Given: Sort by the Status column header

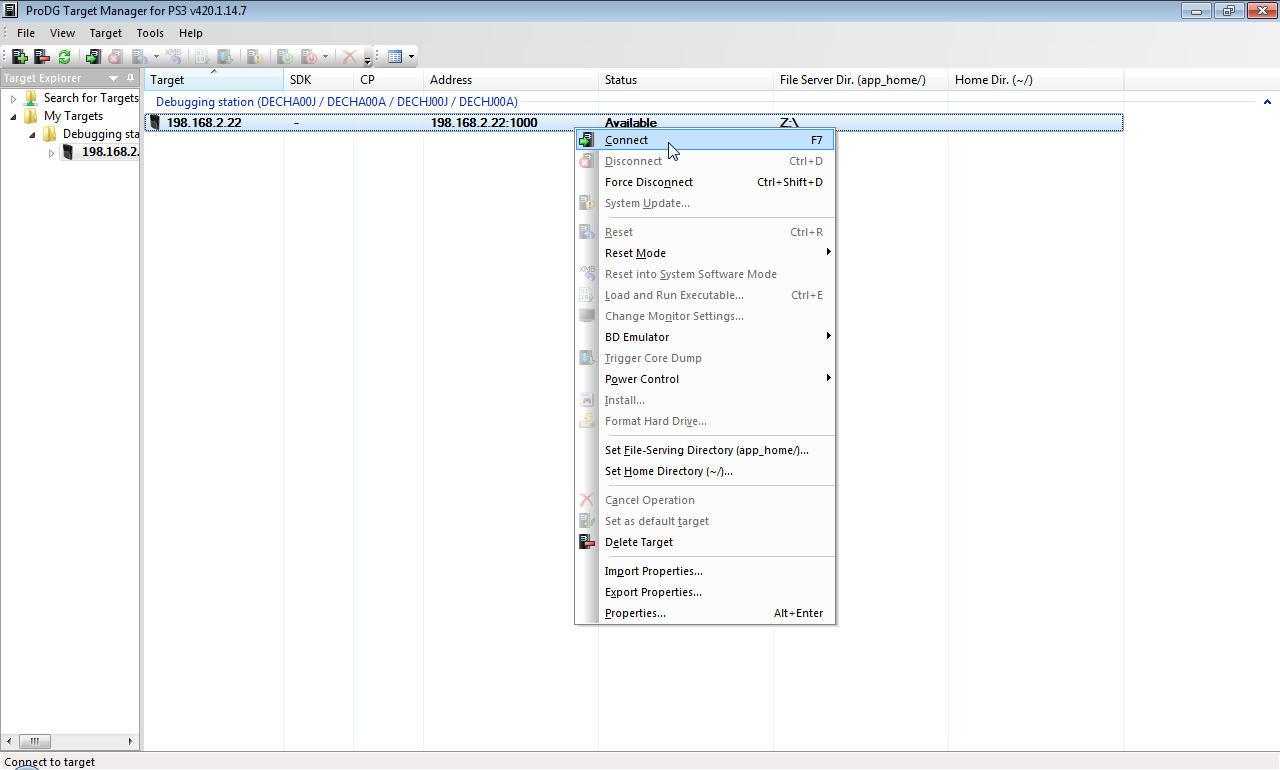Looking at the screenshot, I should pyautogui.click(x=686, y=80).
